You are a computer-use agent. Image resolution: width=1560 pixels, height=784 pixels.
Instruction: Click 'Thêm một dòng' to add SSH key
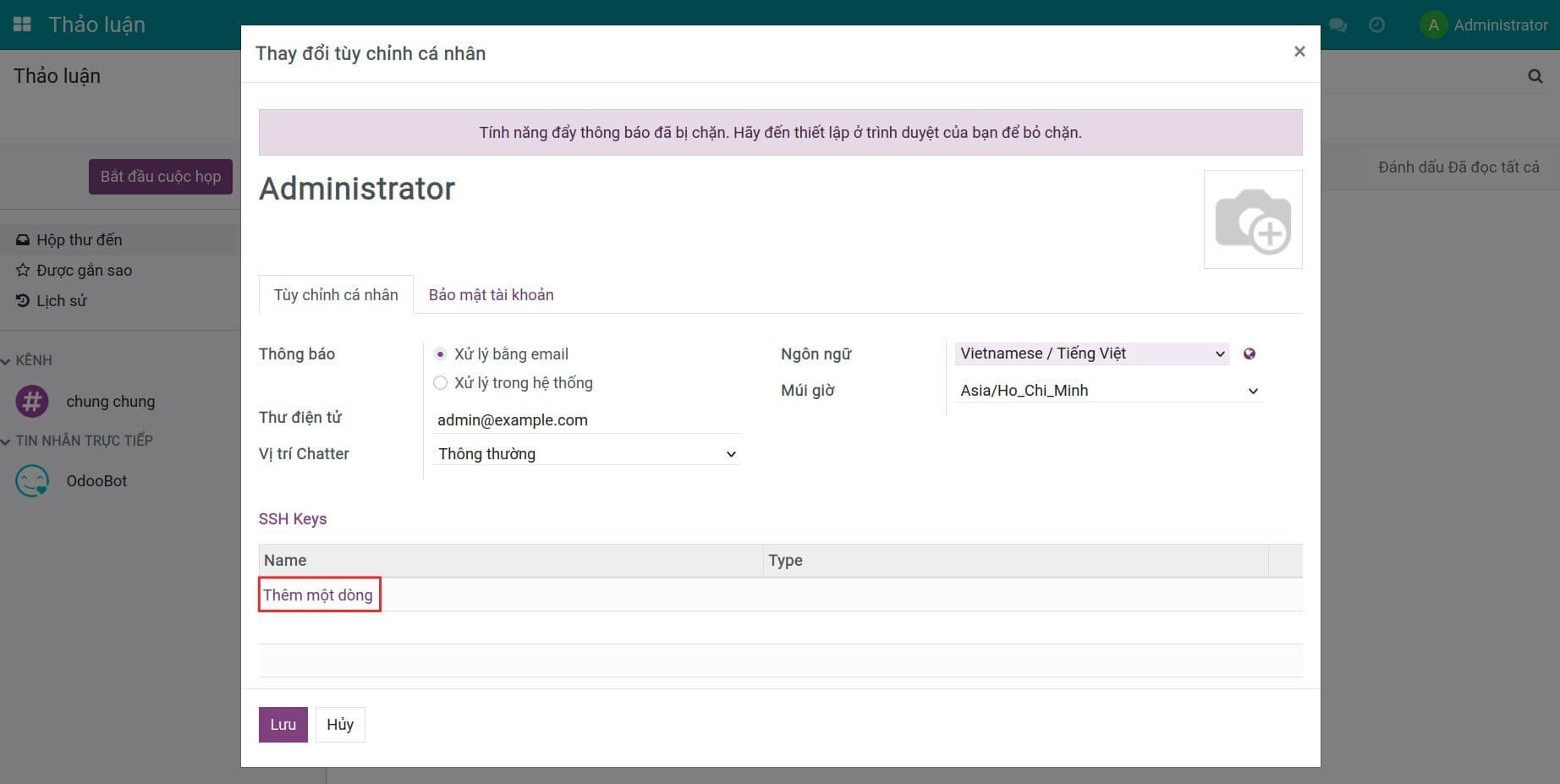click(318, 595)
